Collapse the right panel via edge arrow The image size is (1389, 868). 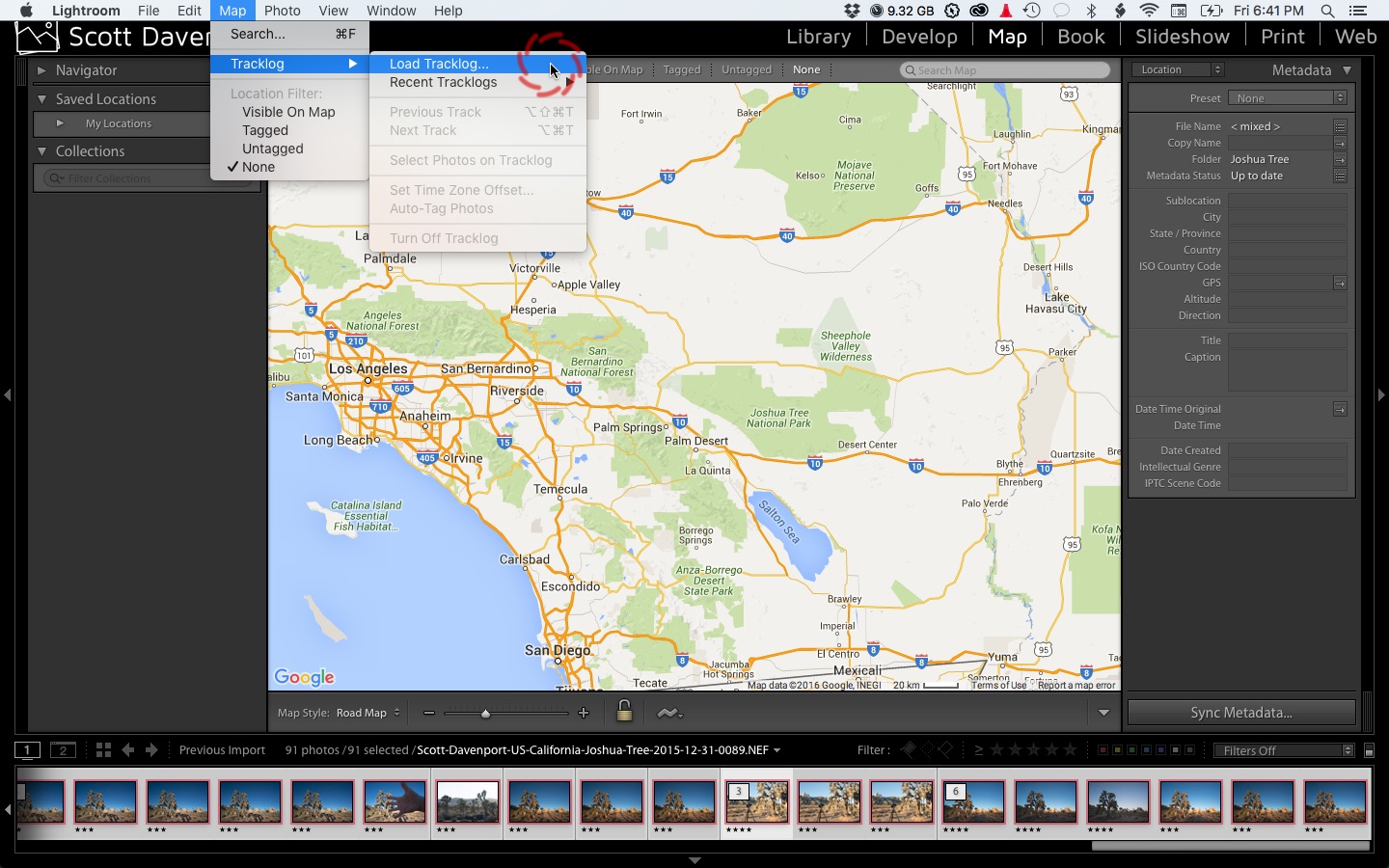click(x=1381, y=394)
